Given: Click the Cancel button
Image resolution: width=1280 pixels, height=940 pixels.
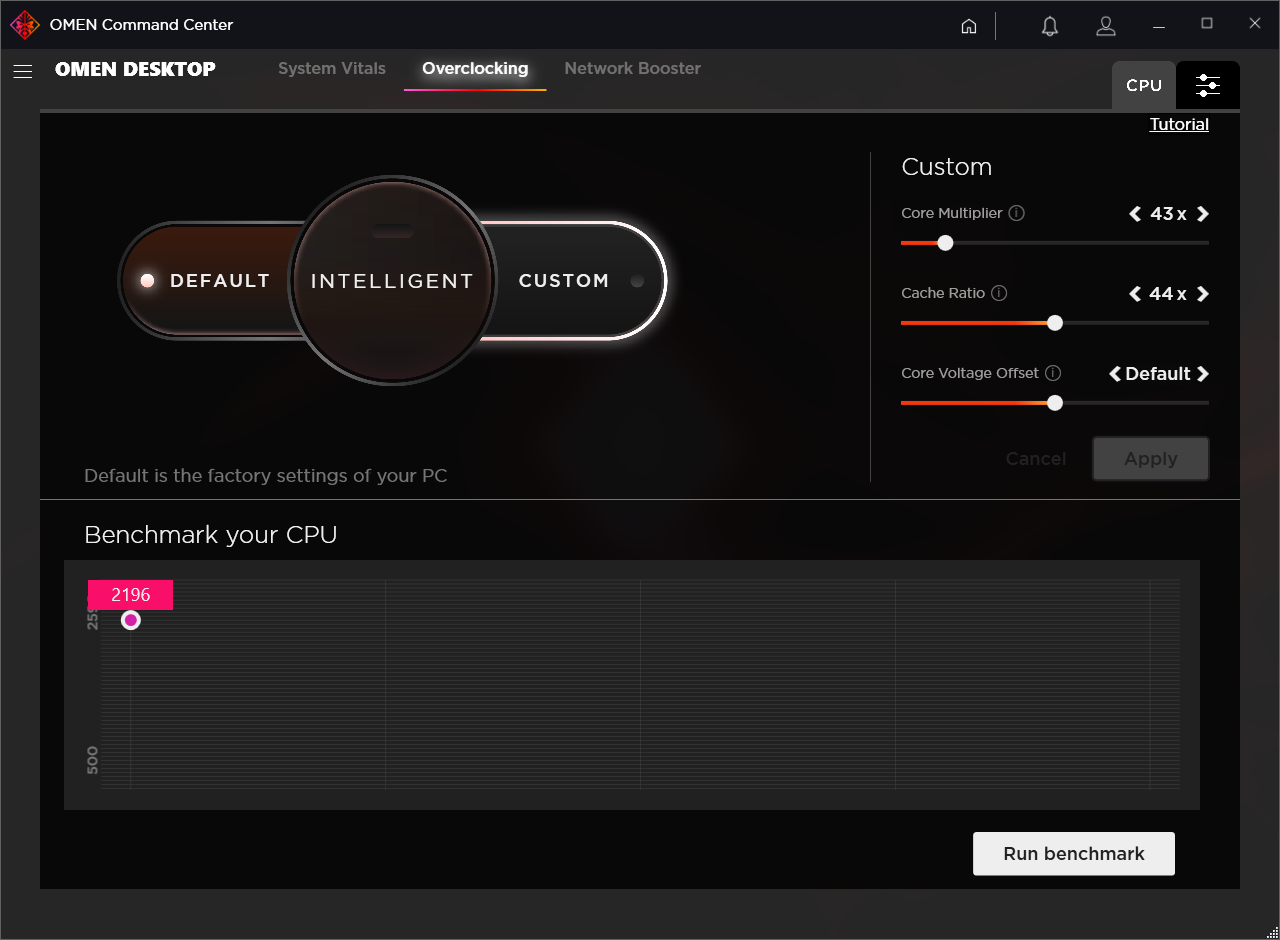Looking at the screenshot, I should 1036,459.
